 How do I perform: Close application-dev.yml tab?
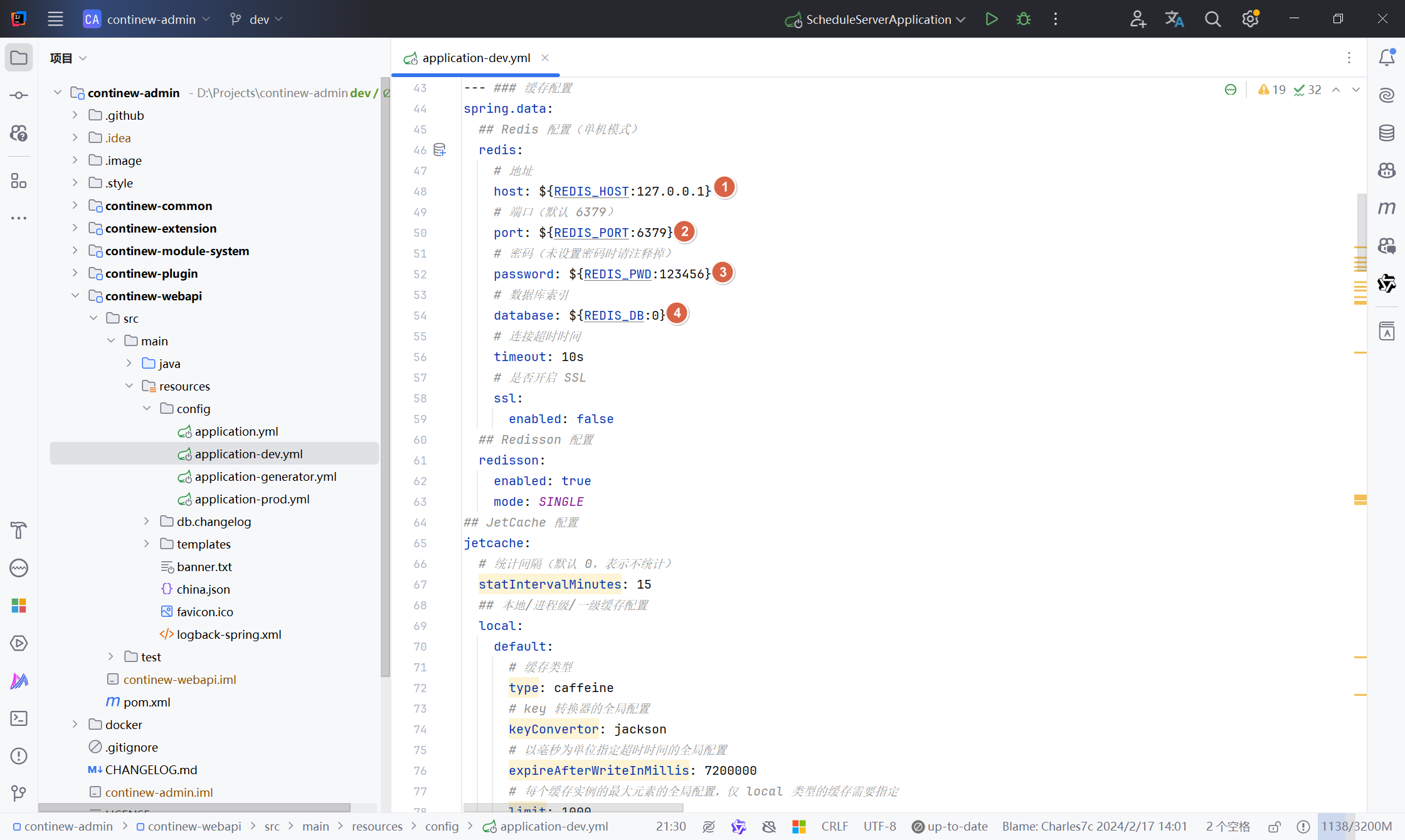545,58
